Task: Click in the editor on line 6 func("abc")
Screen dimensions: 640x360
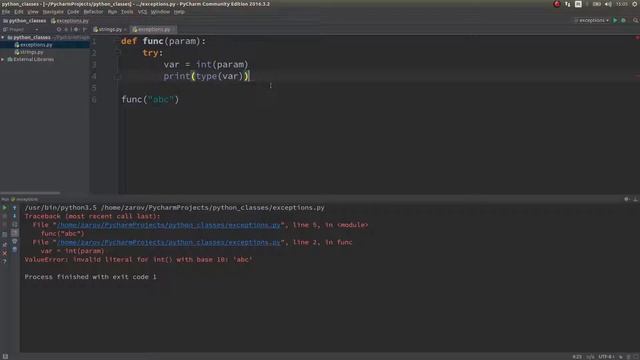Action: (x=150, y=100)
